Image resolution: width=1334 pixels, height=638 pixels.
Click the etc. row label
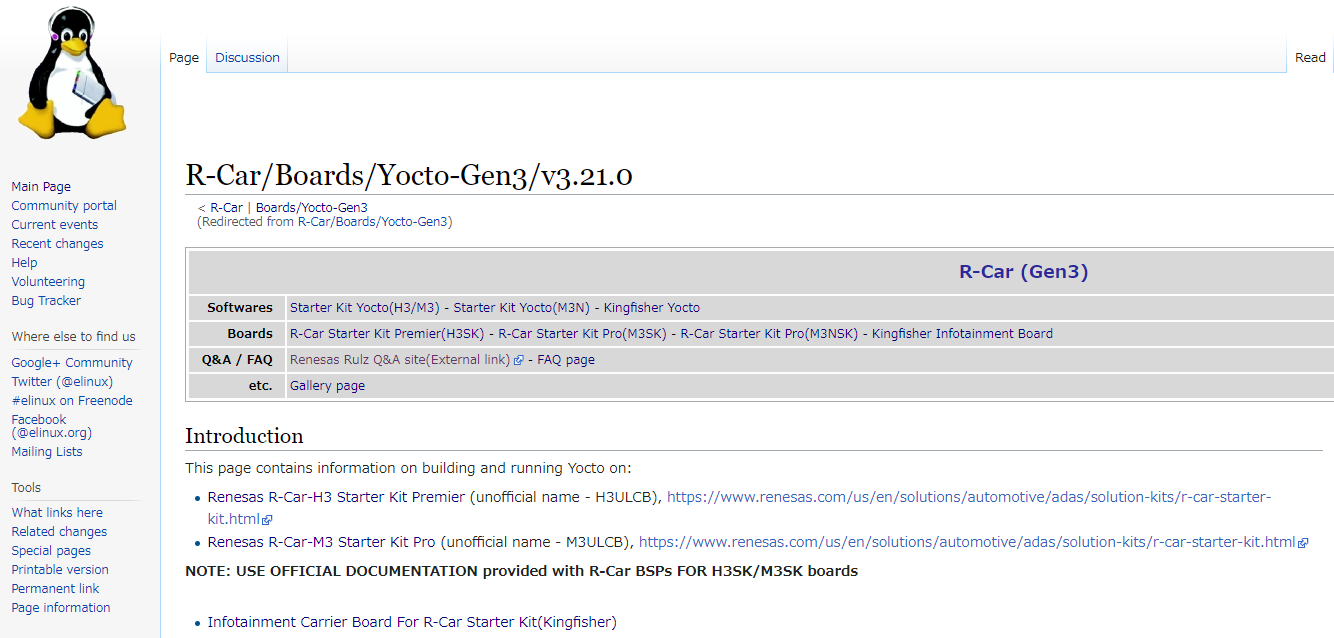pos(261,386)
